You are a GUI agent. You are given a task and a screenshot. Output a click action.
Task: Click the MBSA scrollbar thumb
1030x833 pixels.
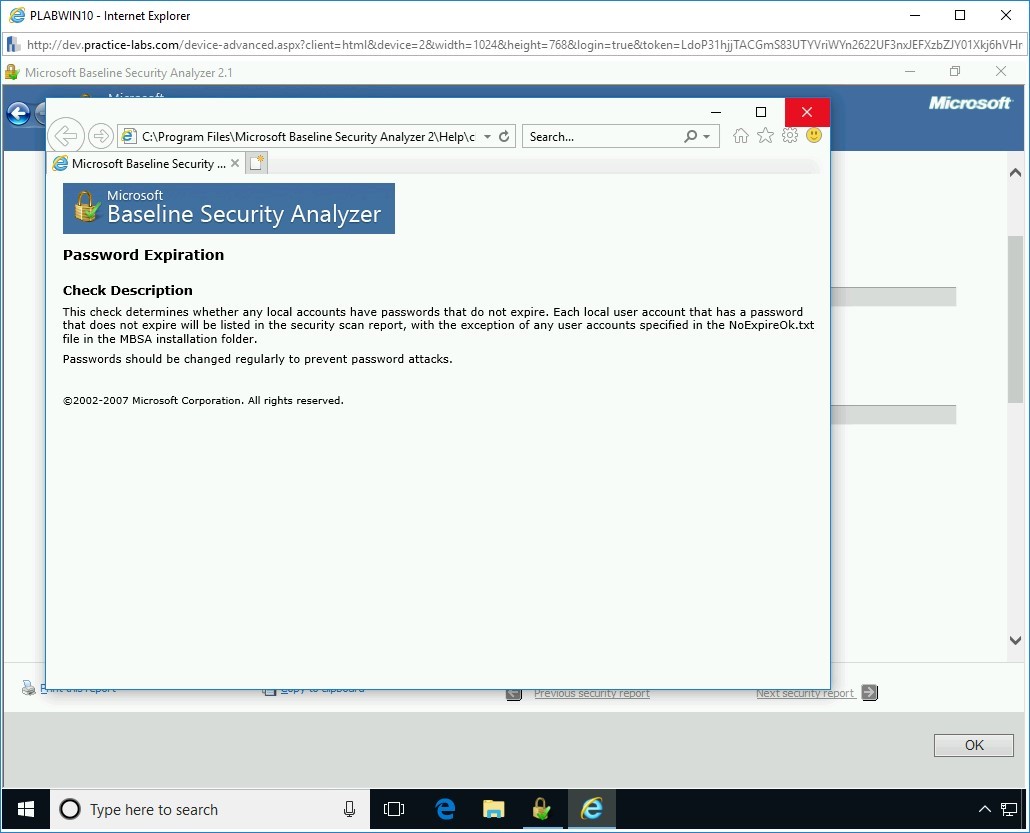pos(1015,319)
